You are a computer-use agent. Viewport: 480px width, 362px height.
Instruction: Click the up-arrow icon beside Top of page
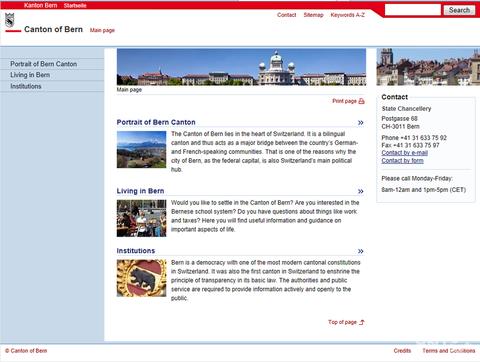362,322
